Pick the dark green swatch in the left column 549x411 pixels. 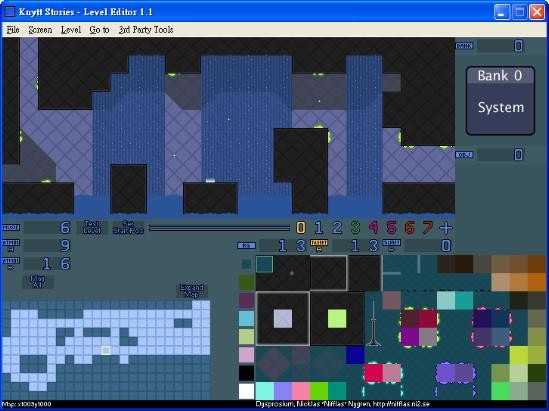click(246, 283)
